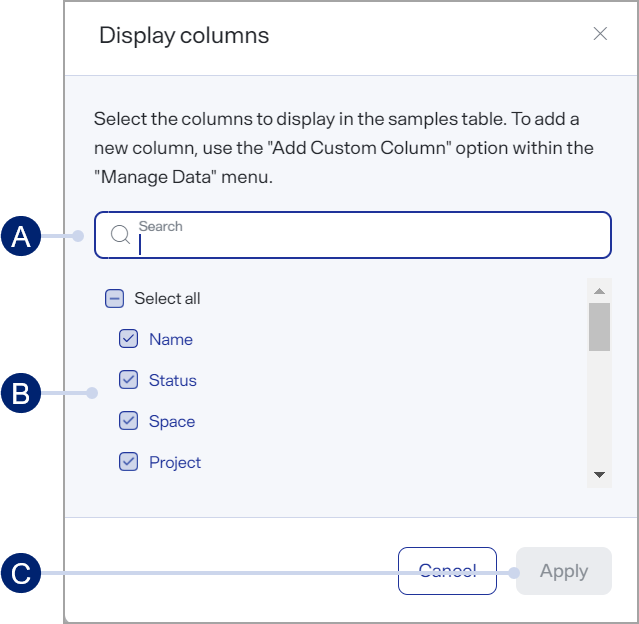Click the Apply button
639x624 pixels.
(564, 571)
